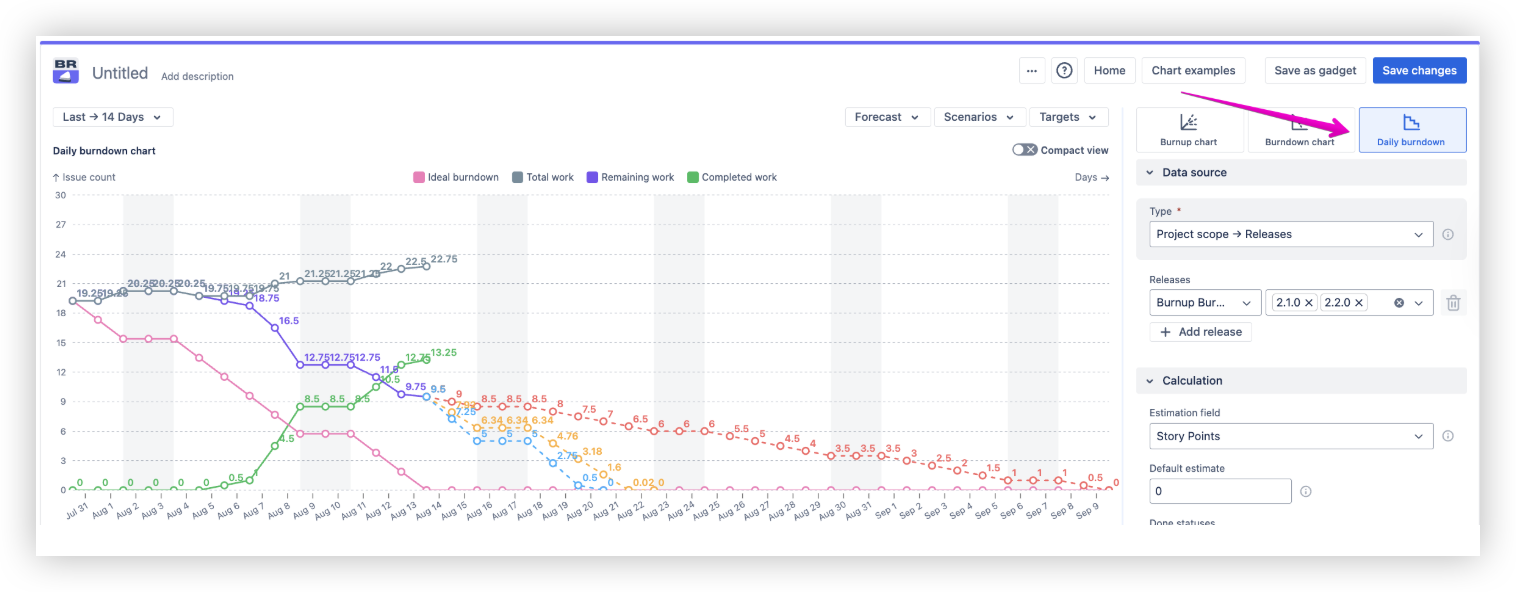Click the 16.5 remaining work data point
The height and width of the screenshot is (592, 1516).
pos(275,328)
